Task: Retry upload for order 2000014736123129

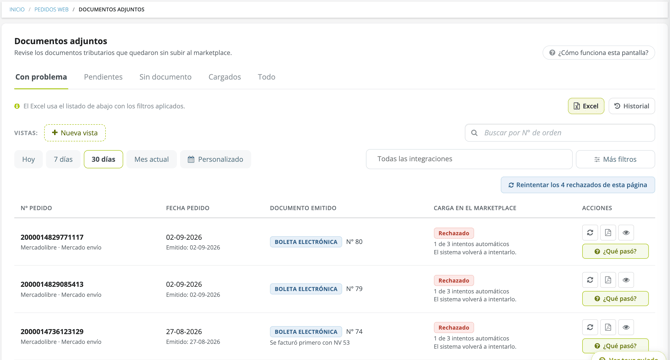Action: tap(590, 327)
